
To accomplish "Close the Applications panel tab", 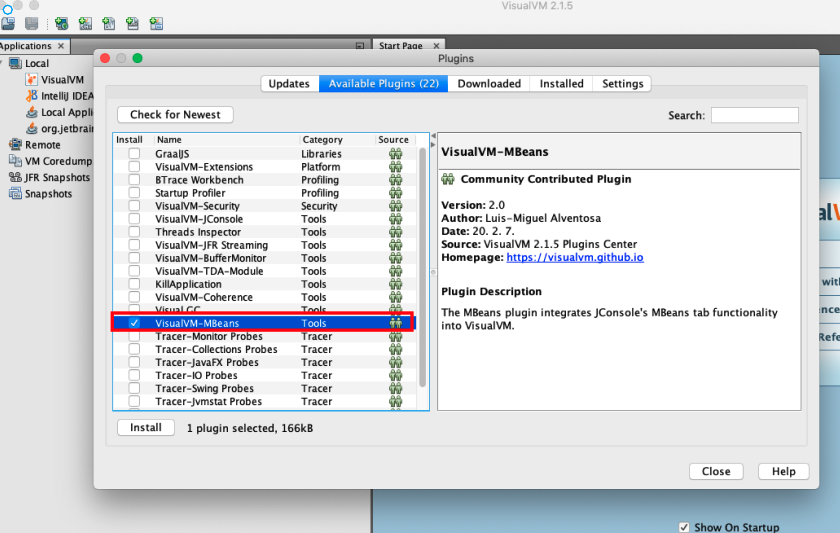I will point(61,46).
